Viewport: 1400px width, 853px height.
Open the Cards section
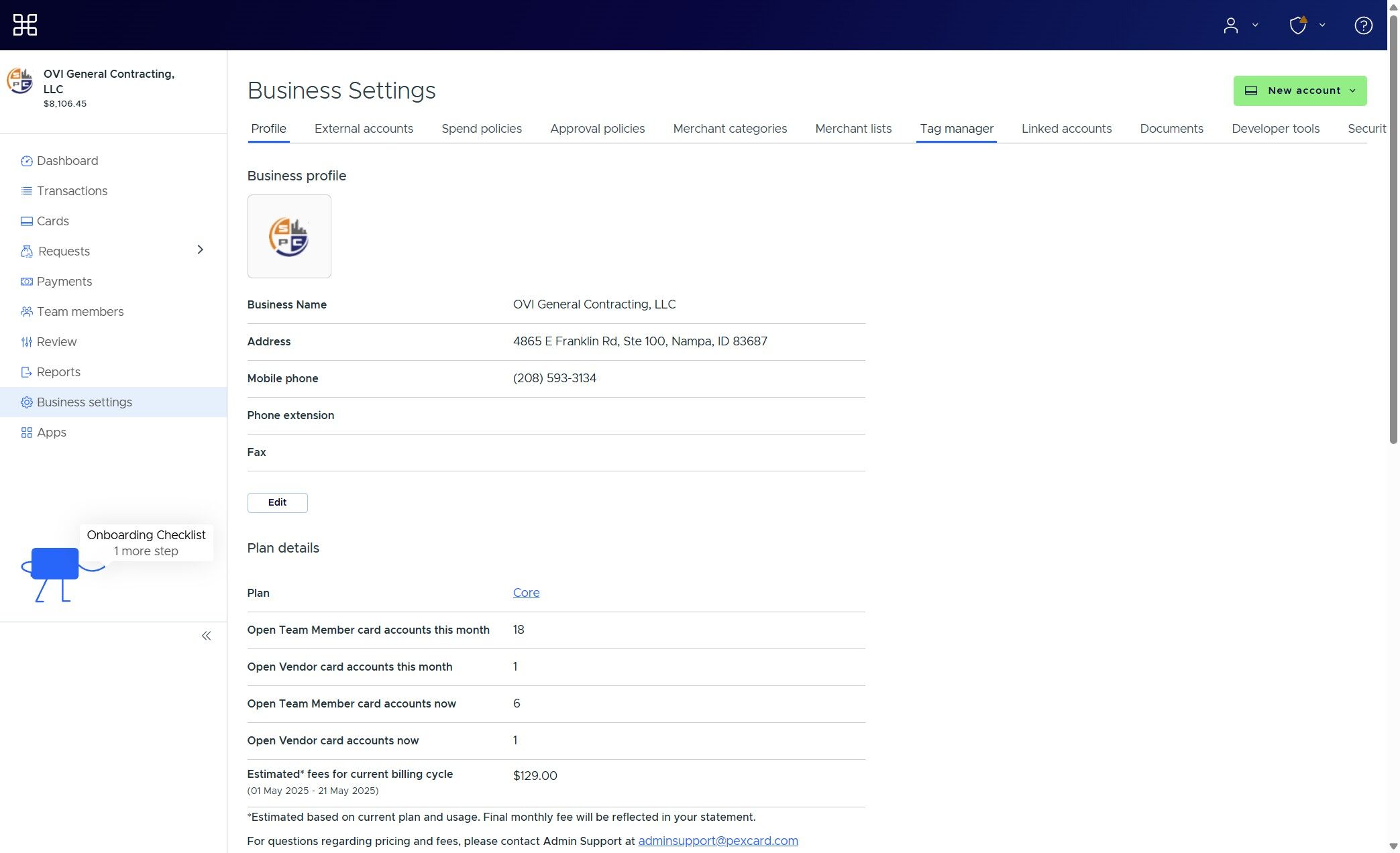52,221
